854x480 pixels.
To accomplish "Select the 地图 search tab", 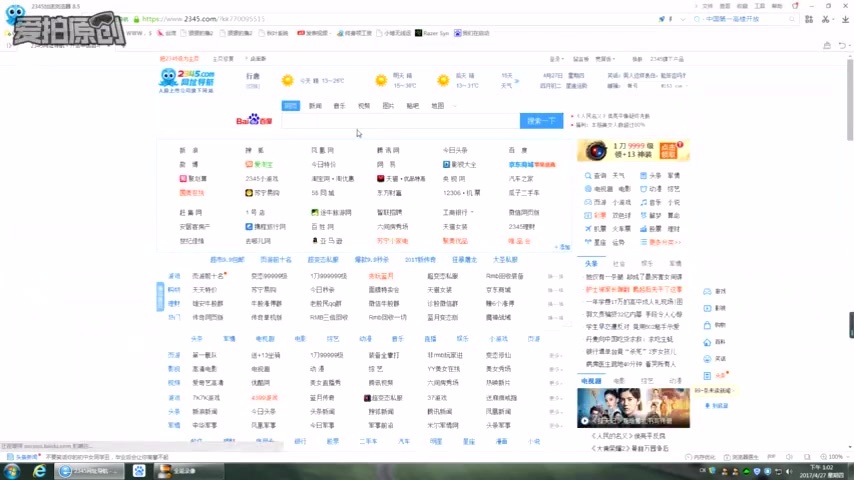I will pos(438,106).
